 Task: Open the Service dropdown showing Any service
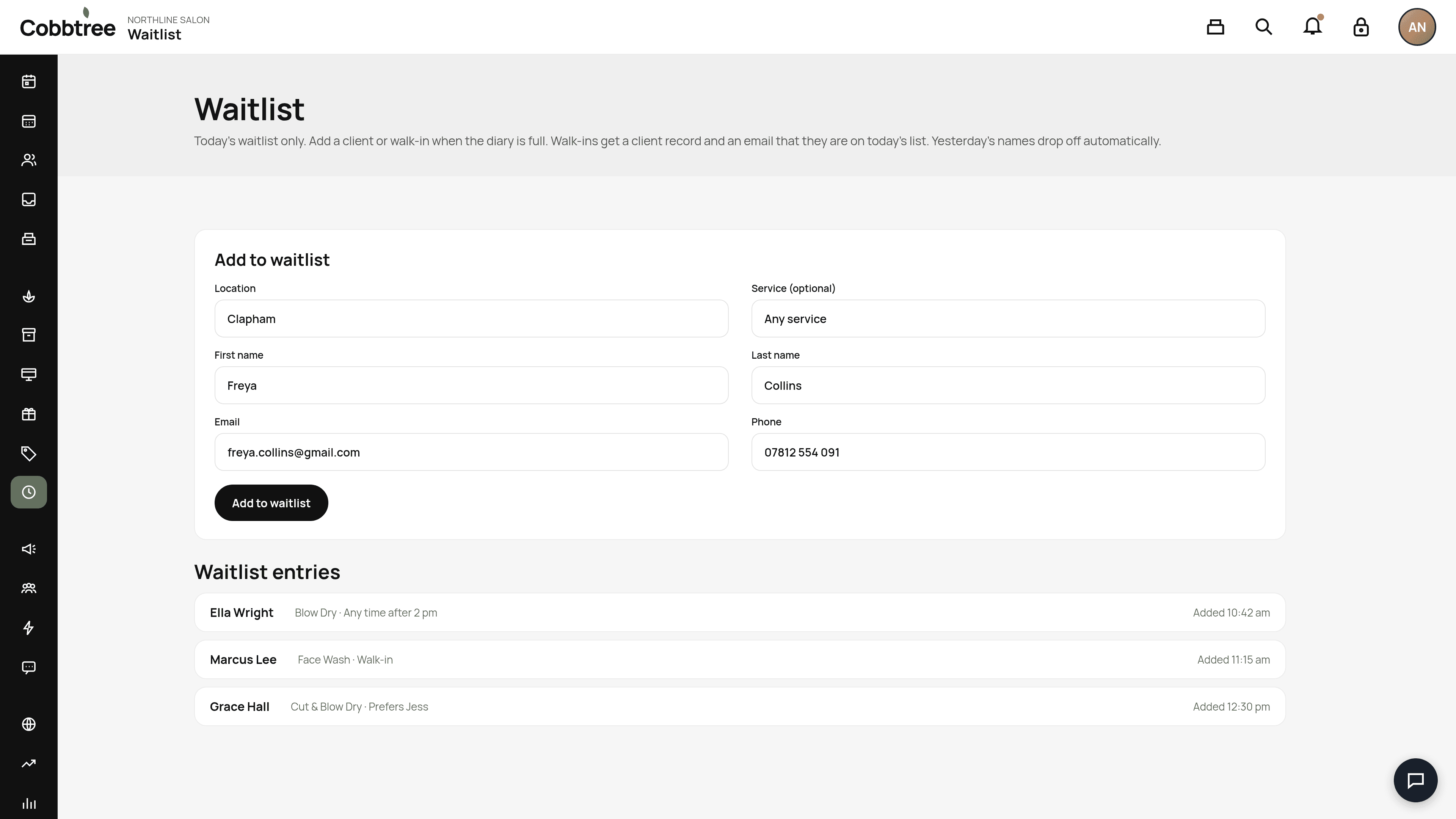(x=1008, y=319)
